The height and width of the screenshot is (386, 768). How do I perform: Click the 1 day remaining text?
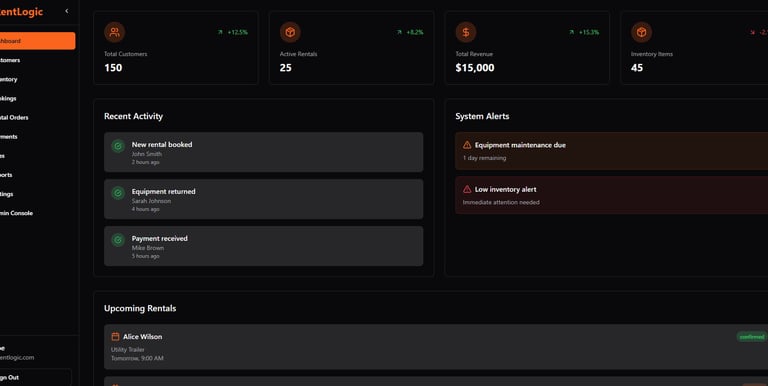pyautogui.click(x=484, y=158)
